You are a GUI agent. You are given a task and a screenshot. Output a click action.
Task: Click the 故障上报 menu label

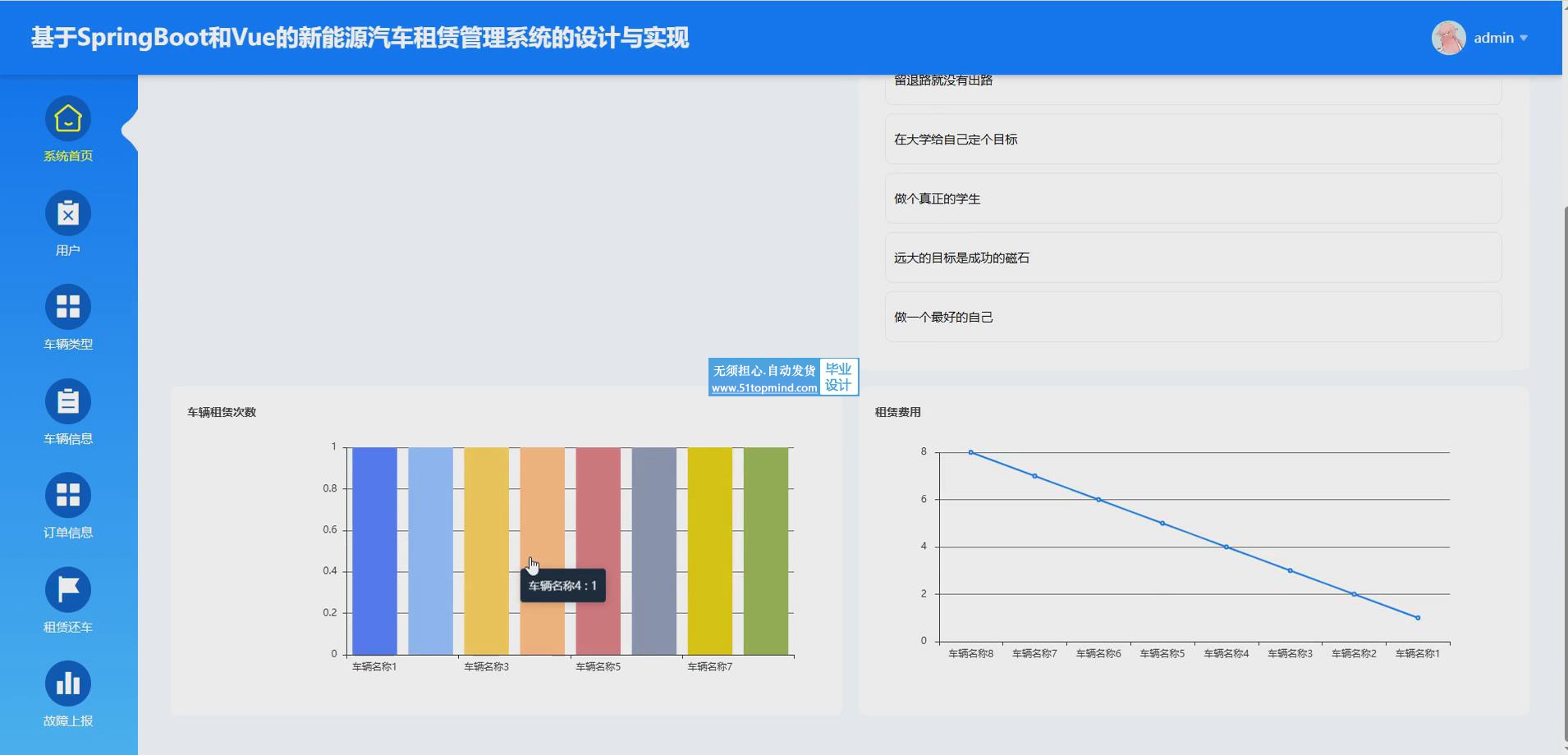pos(67,721)
